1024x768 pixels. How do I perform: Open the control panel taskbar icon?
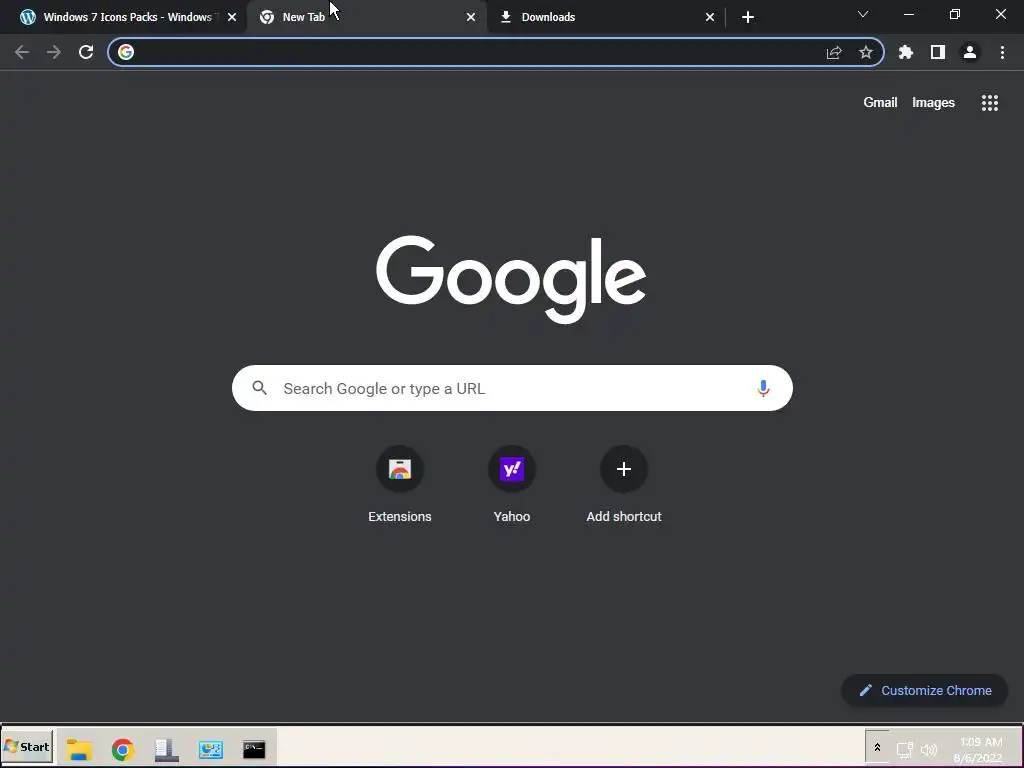pyautogui.click(x=210, y=749)
